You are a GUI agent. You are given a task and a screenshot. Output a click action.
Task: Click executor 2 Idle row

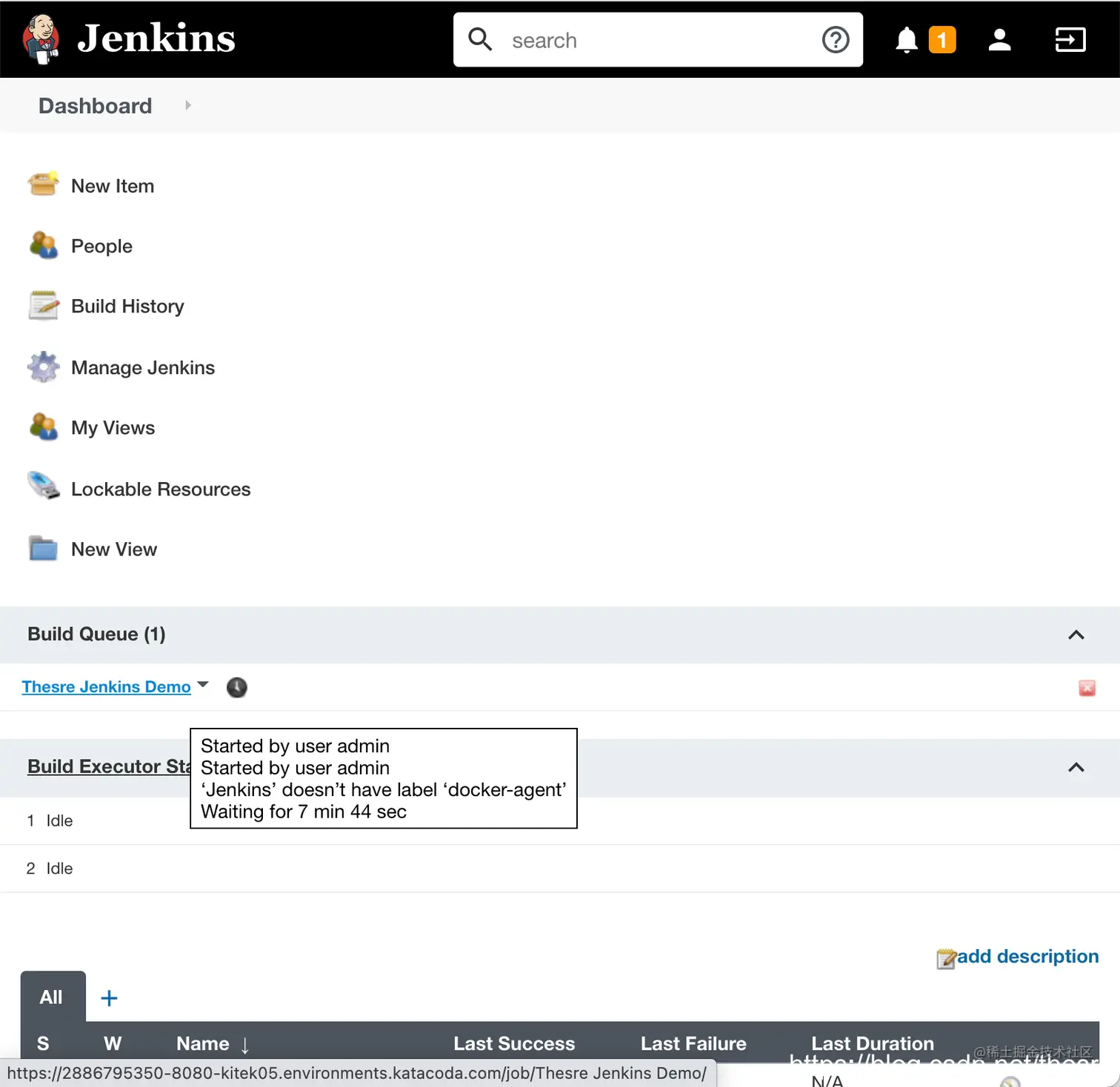point(560,869)
